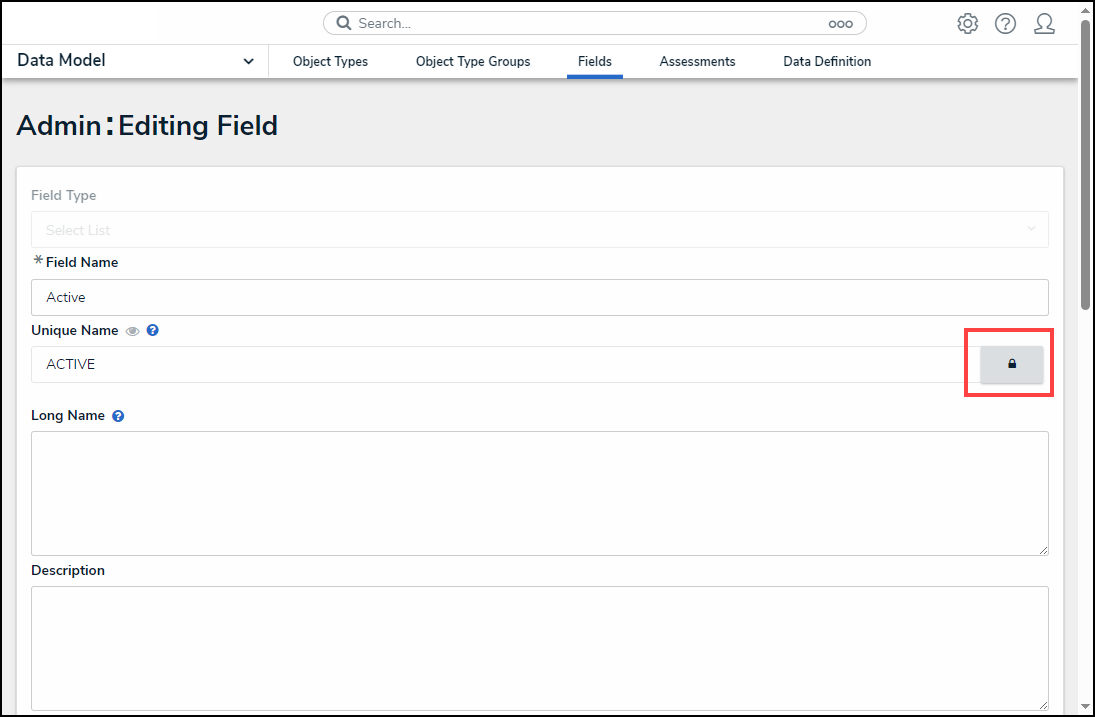Click the three-dot icon in search bar
Viewport: 1095px width, 717px height.
(x=840, y=24)
